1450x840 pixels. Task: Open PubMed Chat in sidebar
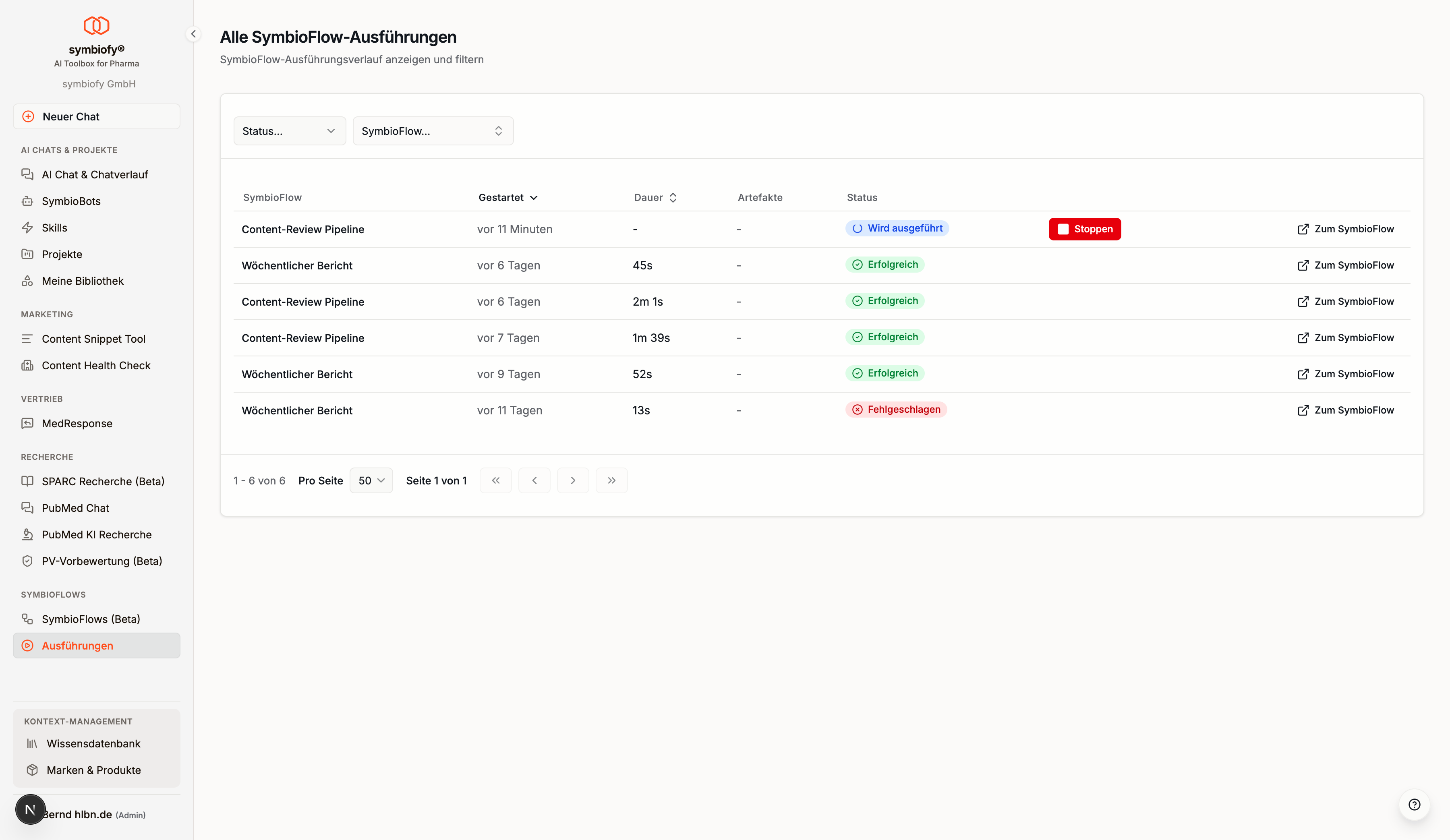[97, 508]
